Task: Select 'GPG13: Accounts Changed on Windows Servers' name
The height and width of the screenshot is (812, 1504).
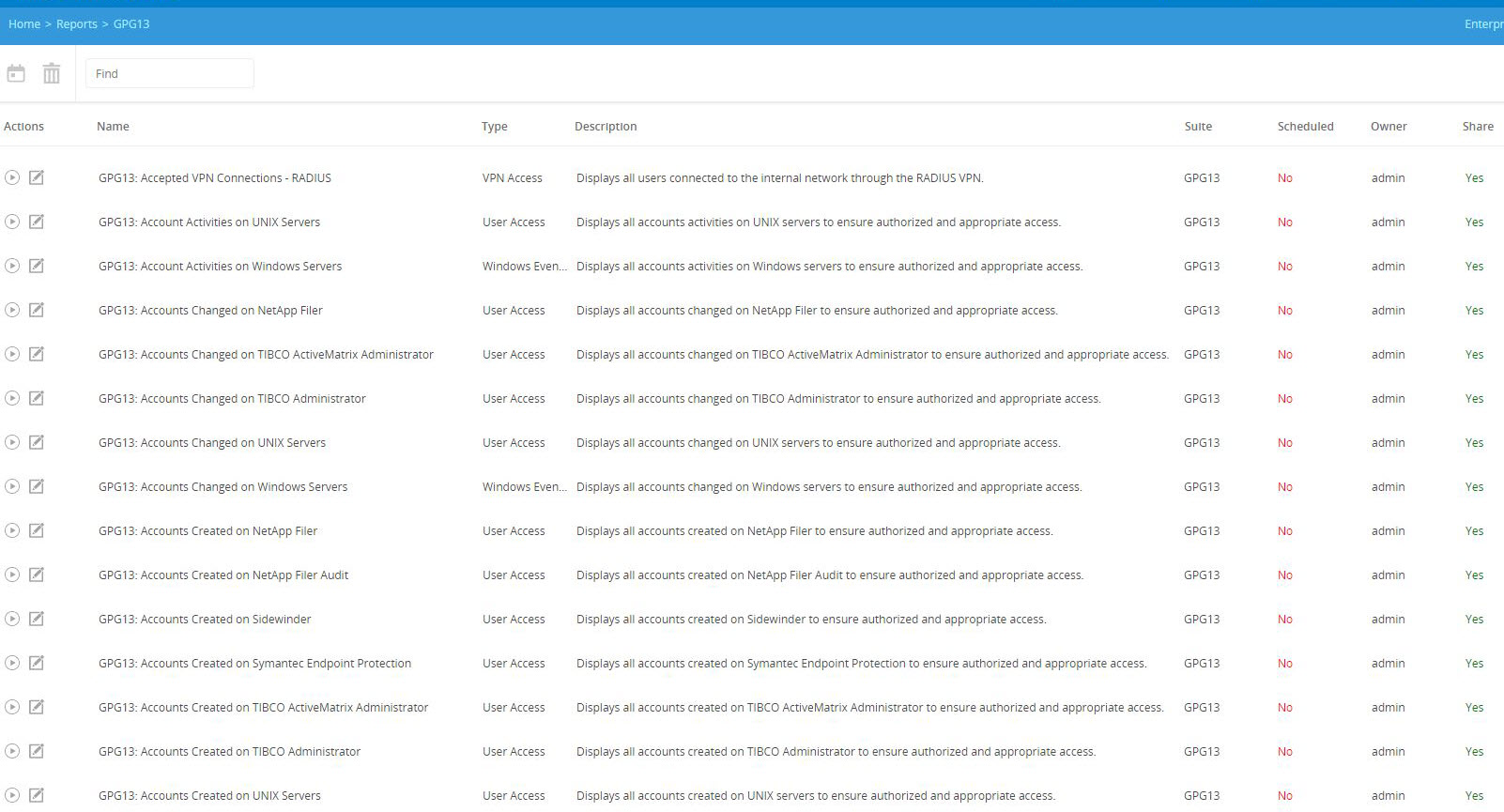Action: [x=223, y=487]
